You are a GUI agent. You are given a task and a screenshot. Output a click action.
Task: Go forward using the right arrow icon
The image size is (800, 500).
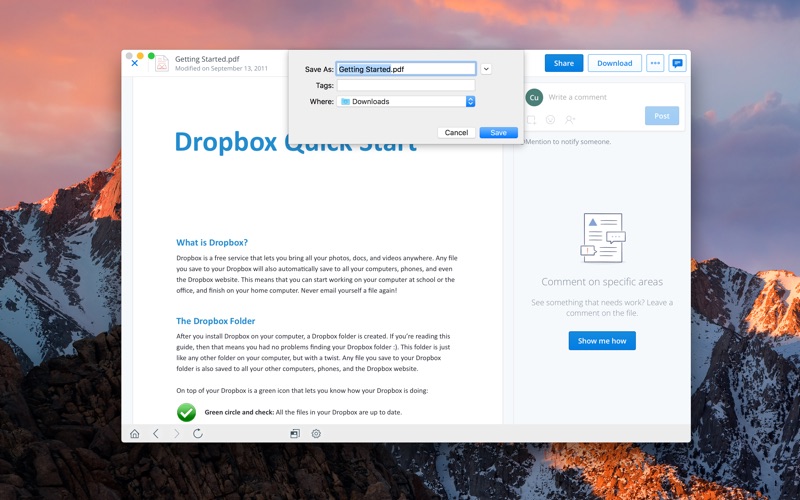tap(177, 434)
